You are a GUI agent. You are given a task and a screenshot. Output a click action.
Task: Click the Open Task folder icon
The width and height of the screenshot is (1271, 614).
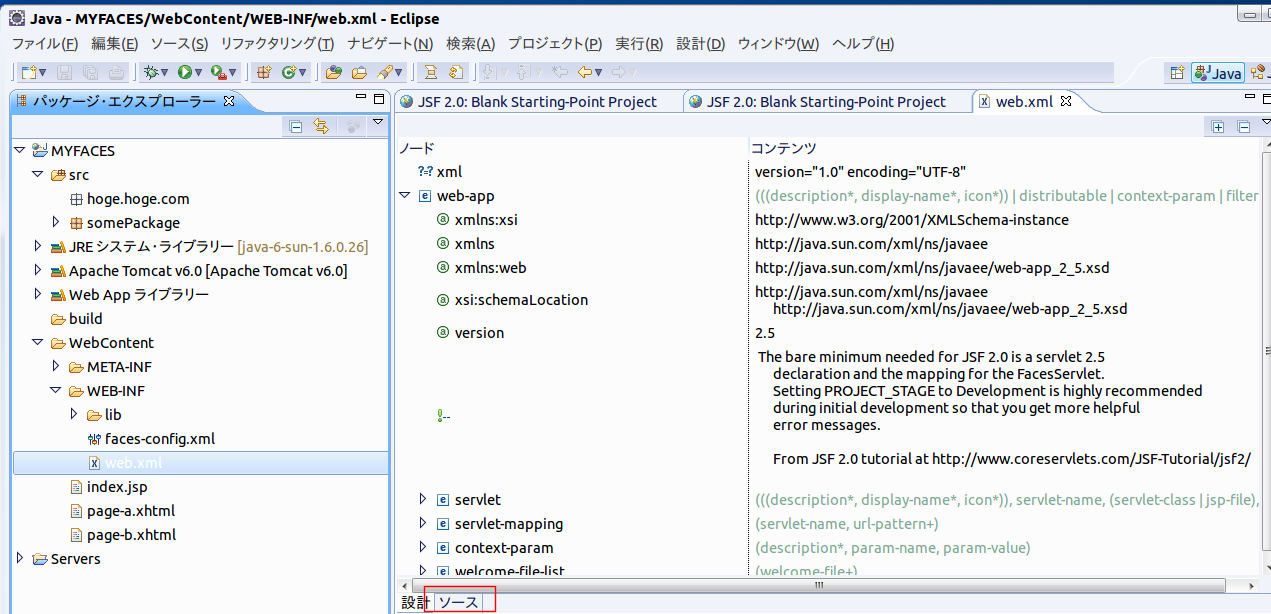[x=358, y=72]
